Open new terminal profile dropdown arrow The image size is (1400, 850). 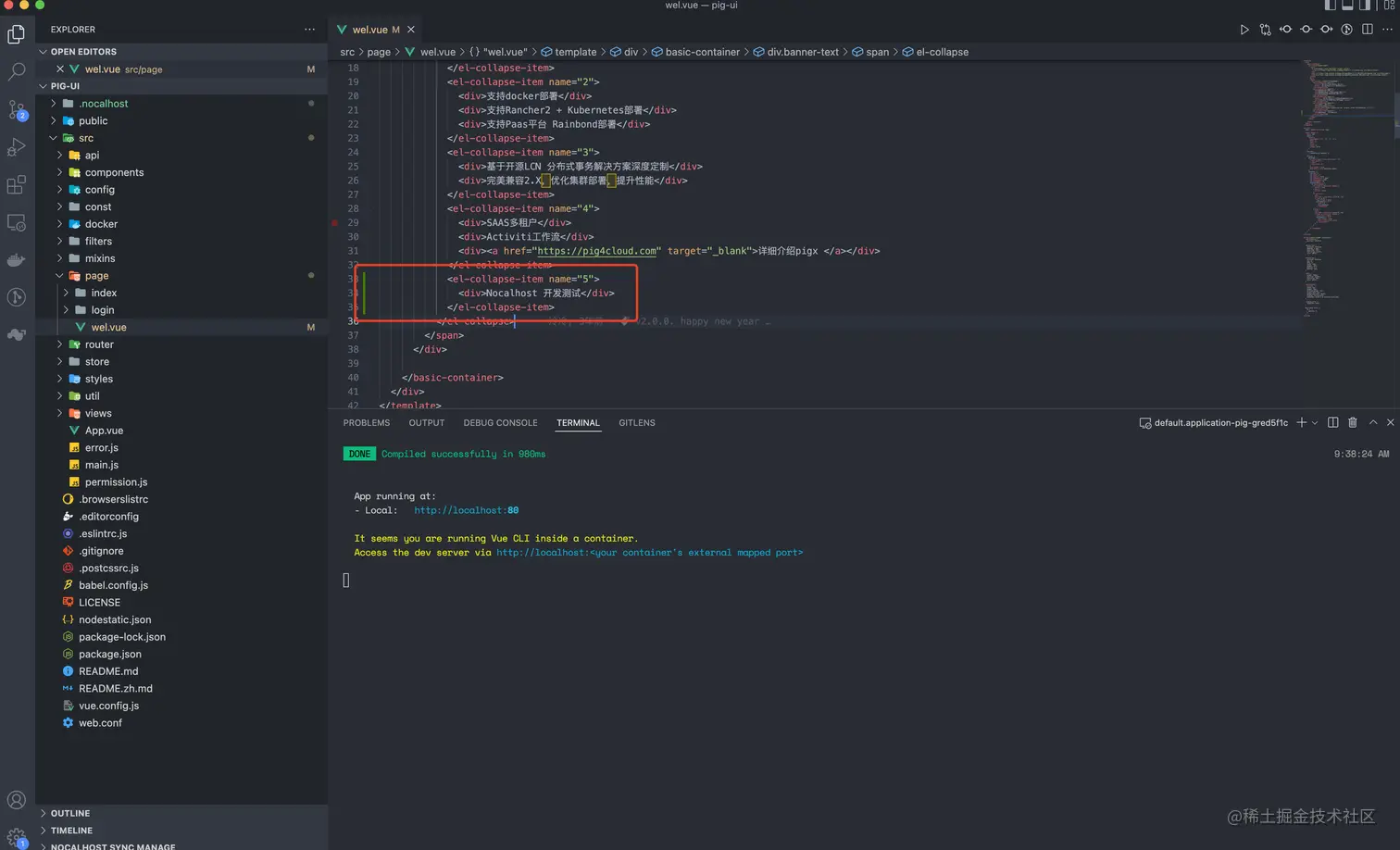point(1315,423)
